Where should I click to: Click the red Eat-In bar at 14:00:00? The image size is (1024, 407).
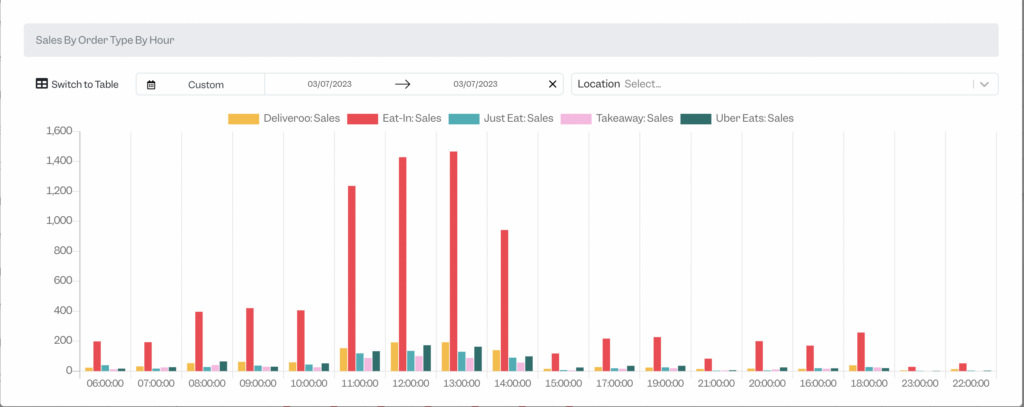[x=504, y=301]
